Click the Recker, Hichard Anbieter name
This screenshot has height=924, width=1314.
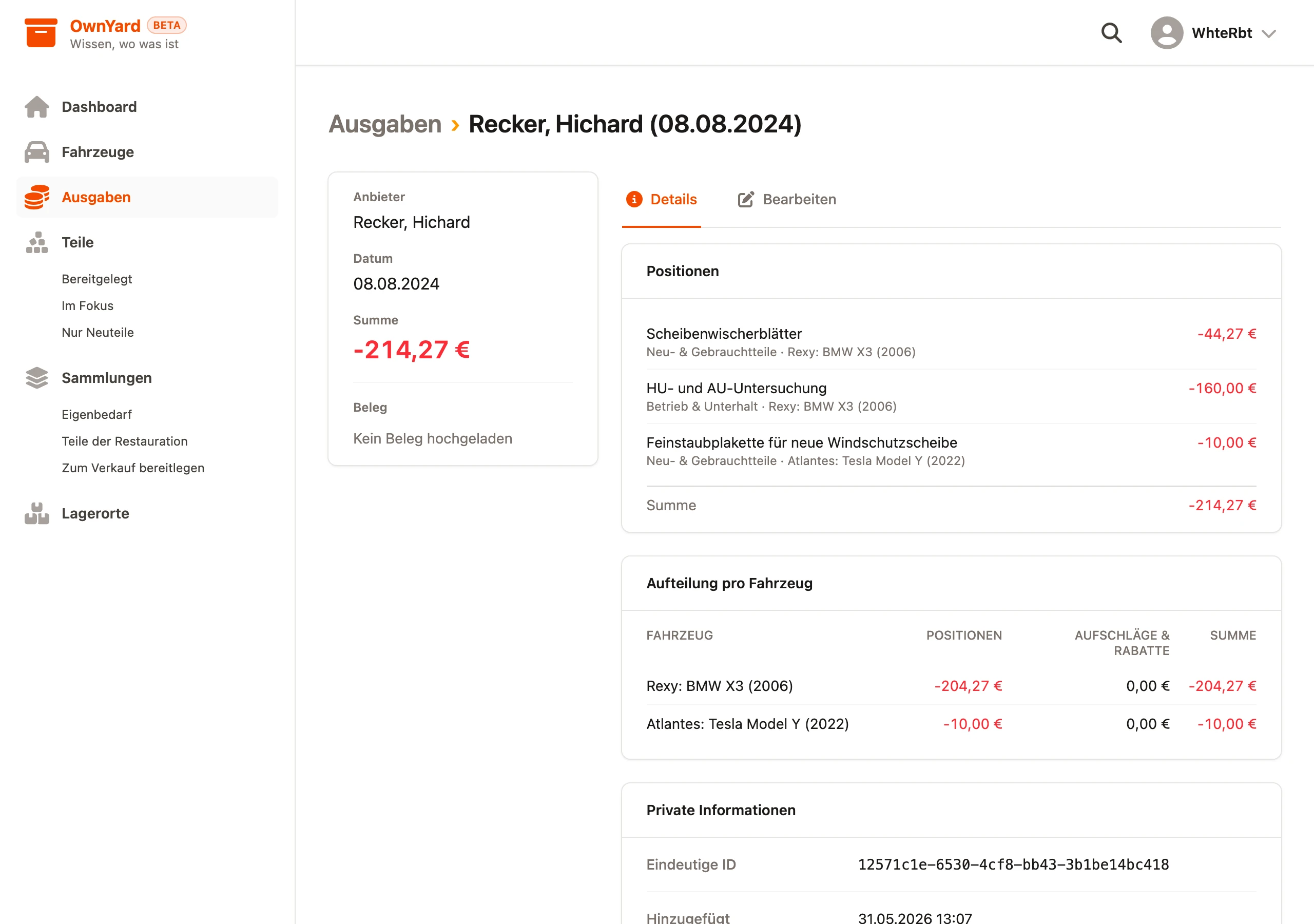click(x=412, y=222)
